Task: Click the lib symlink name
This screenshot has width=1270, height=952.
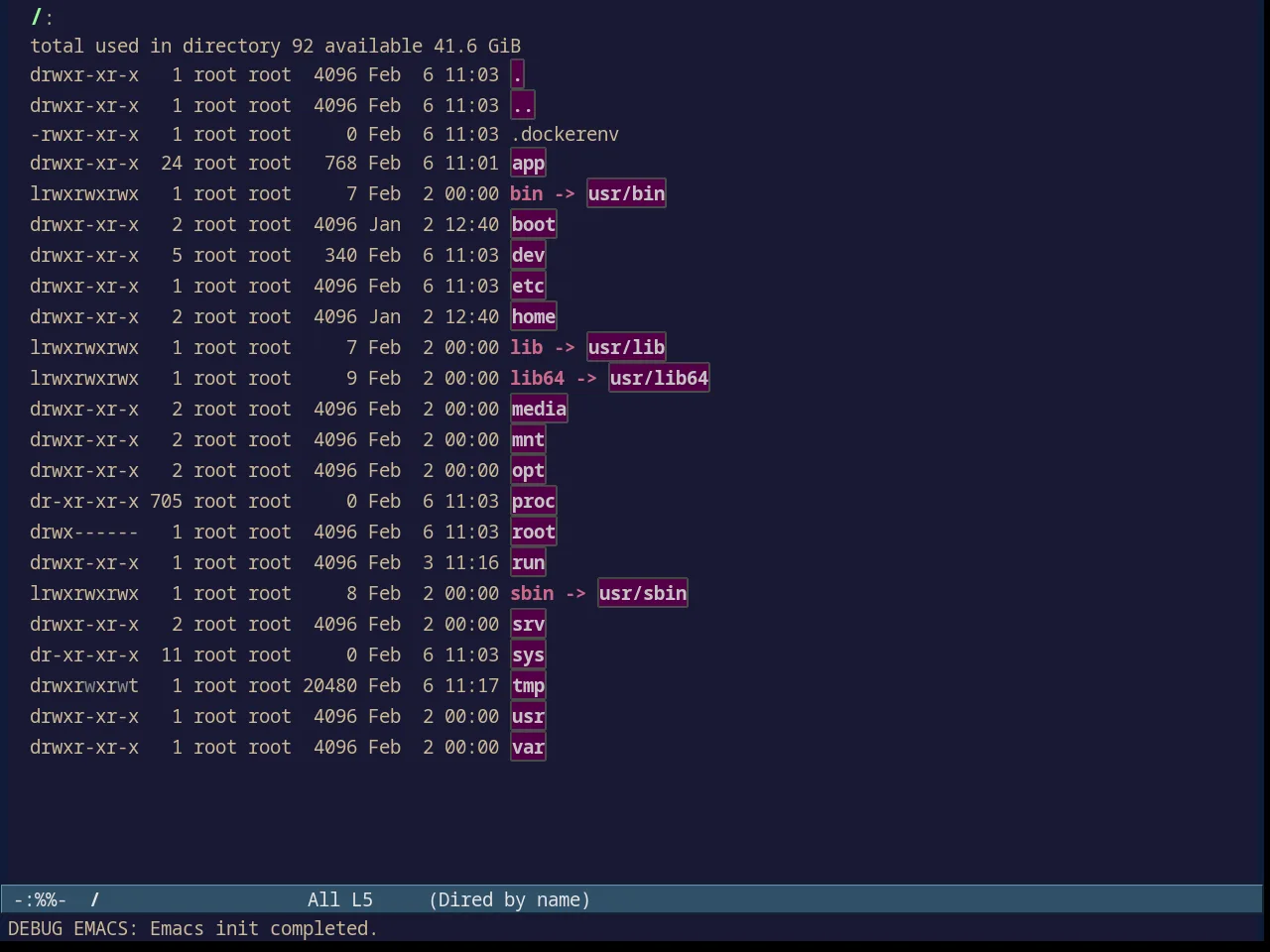Action: (x=527, y=347)
